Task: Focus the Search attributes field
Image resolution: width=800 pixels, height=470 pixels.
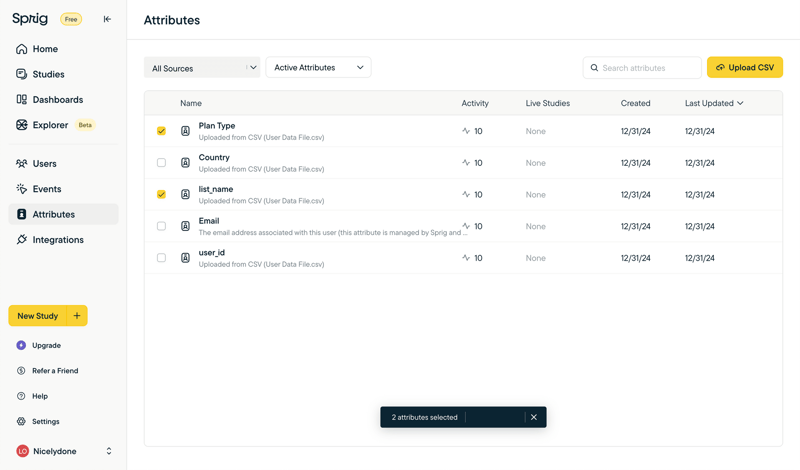Action: click(x=642, y=68)
